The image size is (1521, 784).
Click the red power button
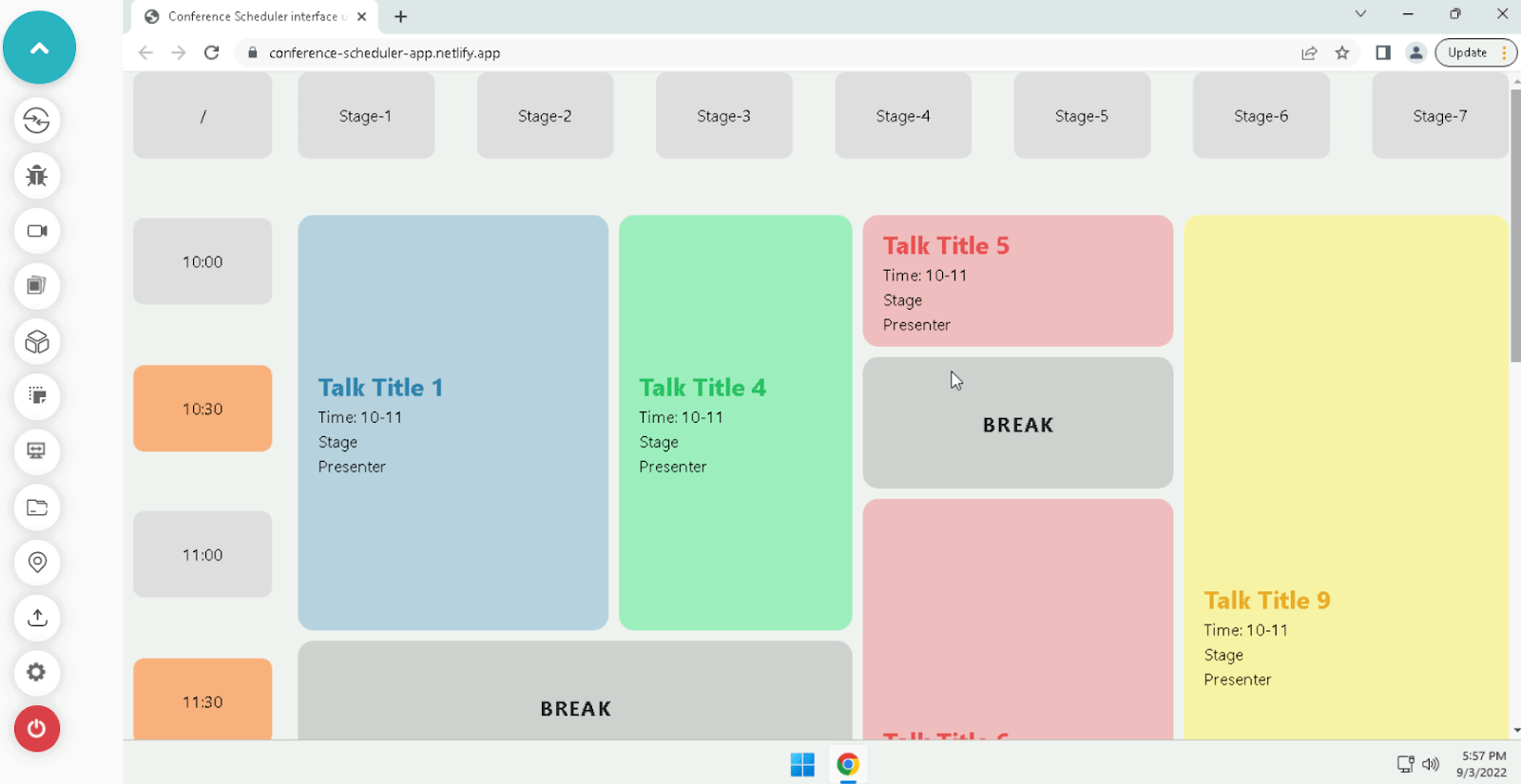[37, 729]
